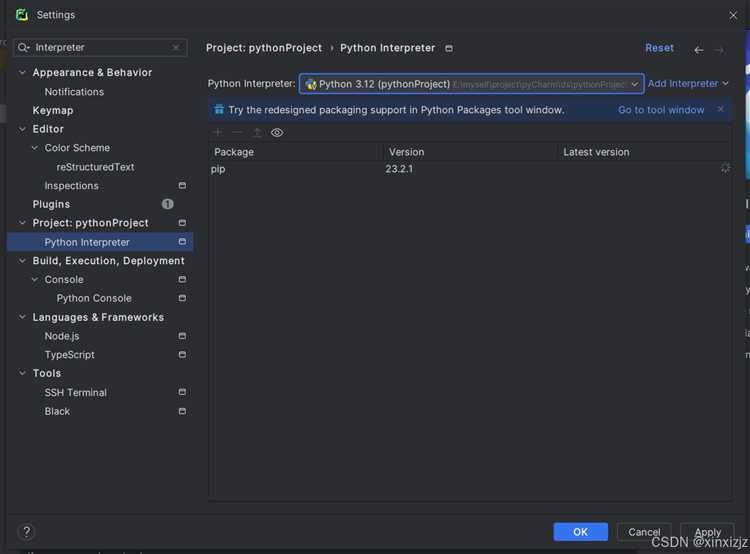Click the Plugins update count badge
The height and width of the screenshot is (554, 750).
(167, 204)
